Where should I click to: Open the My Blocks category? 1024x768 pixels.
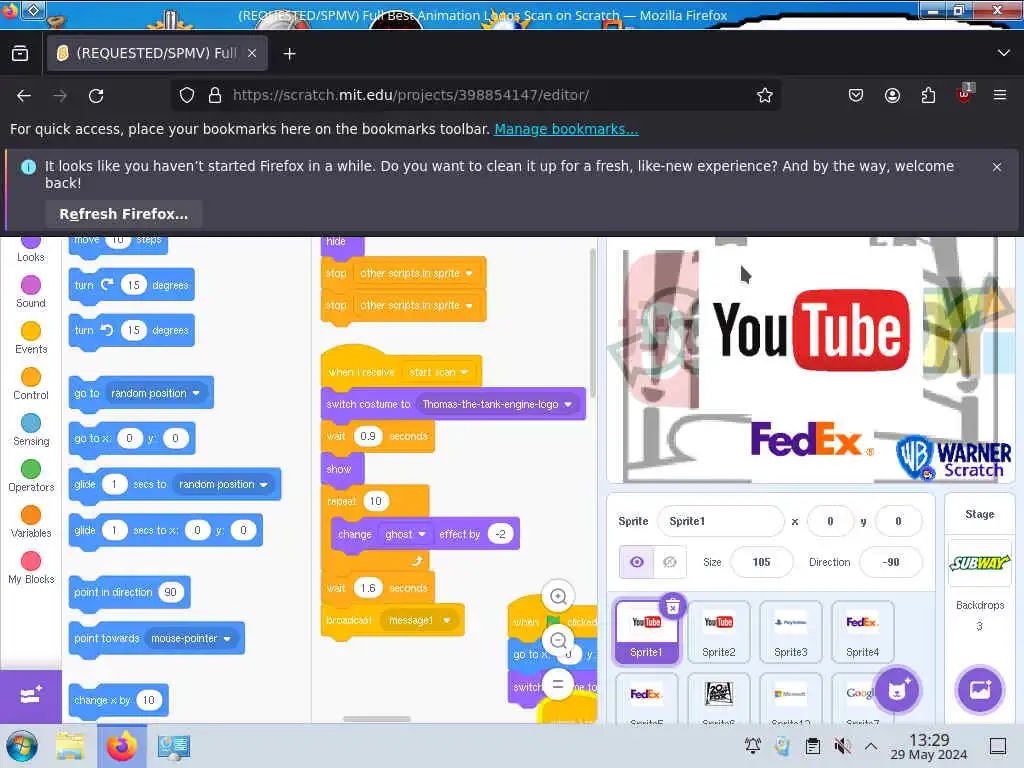[31, 568]
